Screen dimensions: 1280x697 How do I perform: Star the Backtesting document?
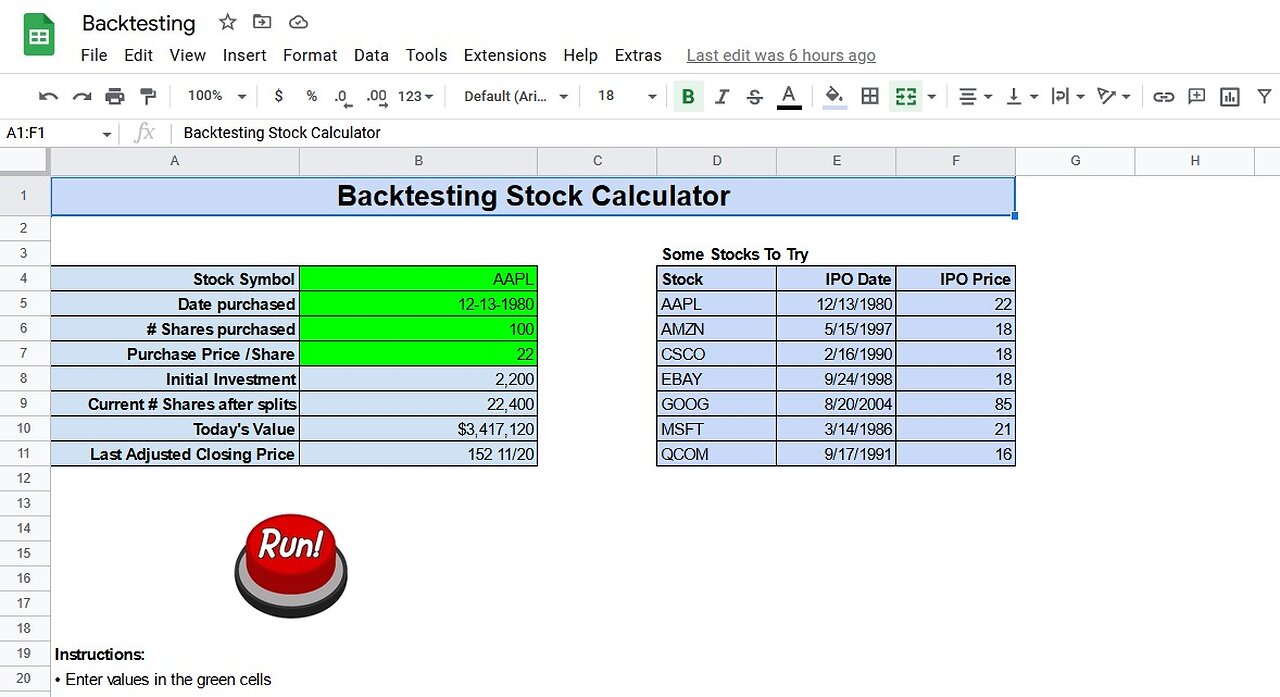coord(227,22)
